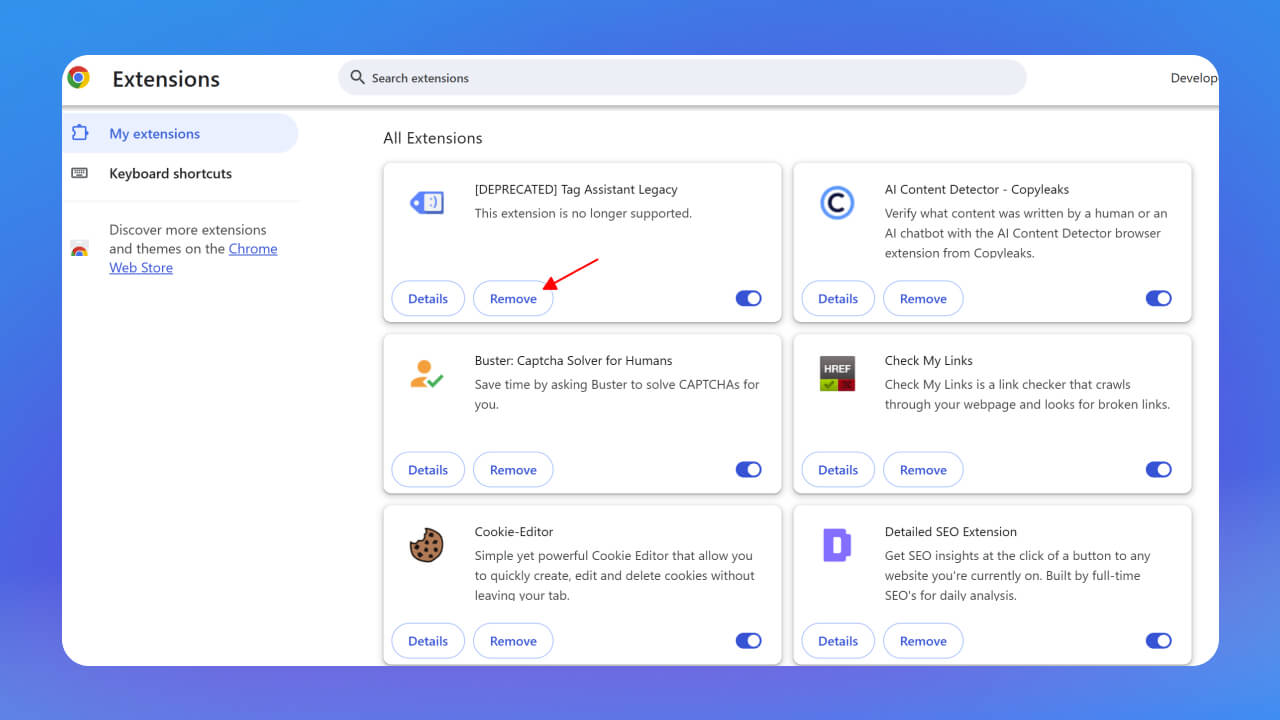
Task: Remove the Check My Links extension
Action: tap(923, 469)
